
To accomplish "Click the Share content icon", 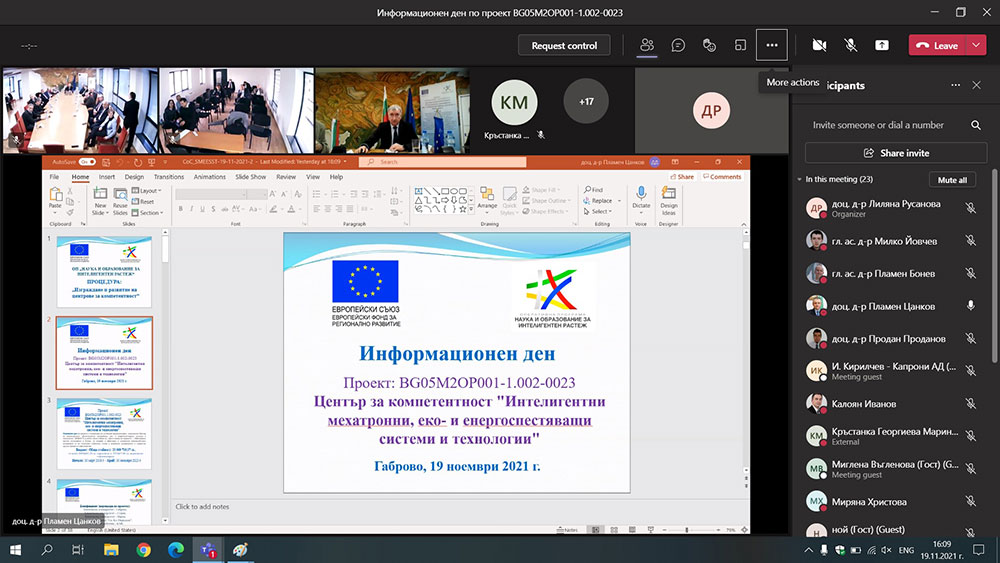I will [882, 45].
